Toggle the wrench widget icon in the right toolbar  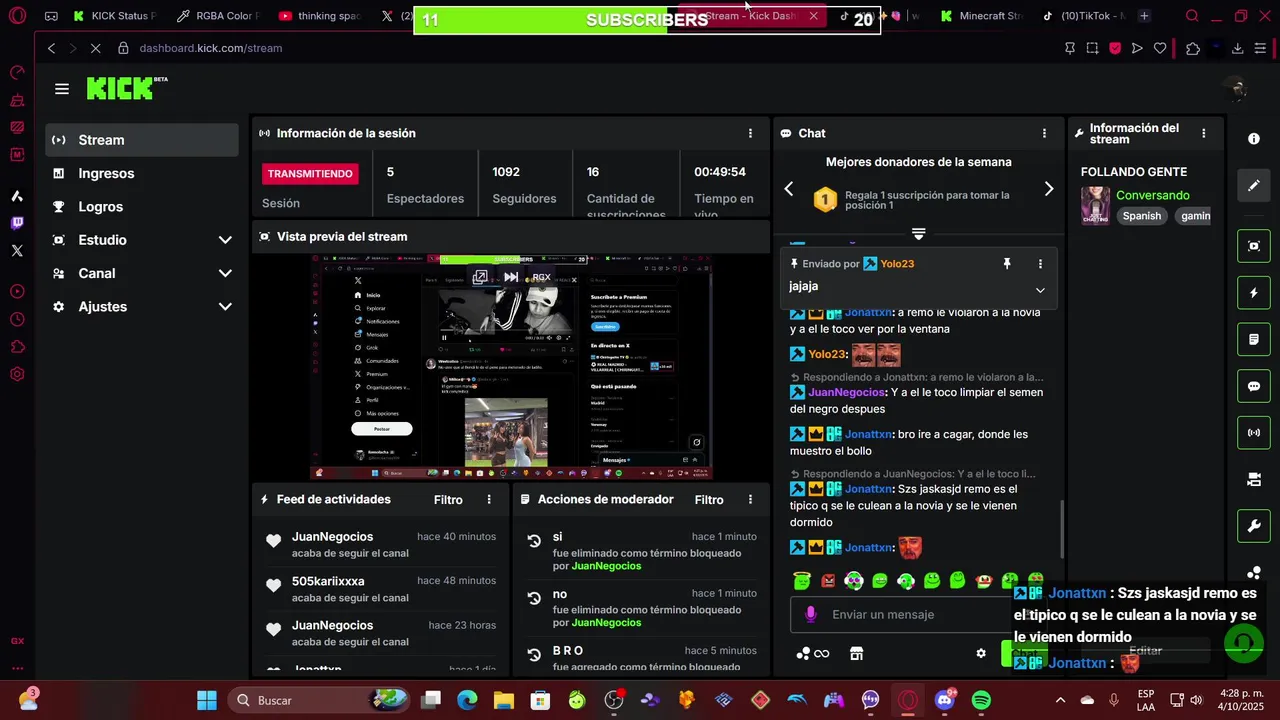(1254, 526)
